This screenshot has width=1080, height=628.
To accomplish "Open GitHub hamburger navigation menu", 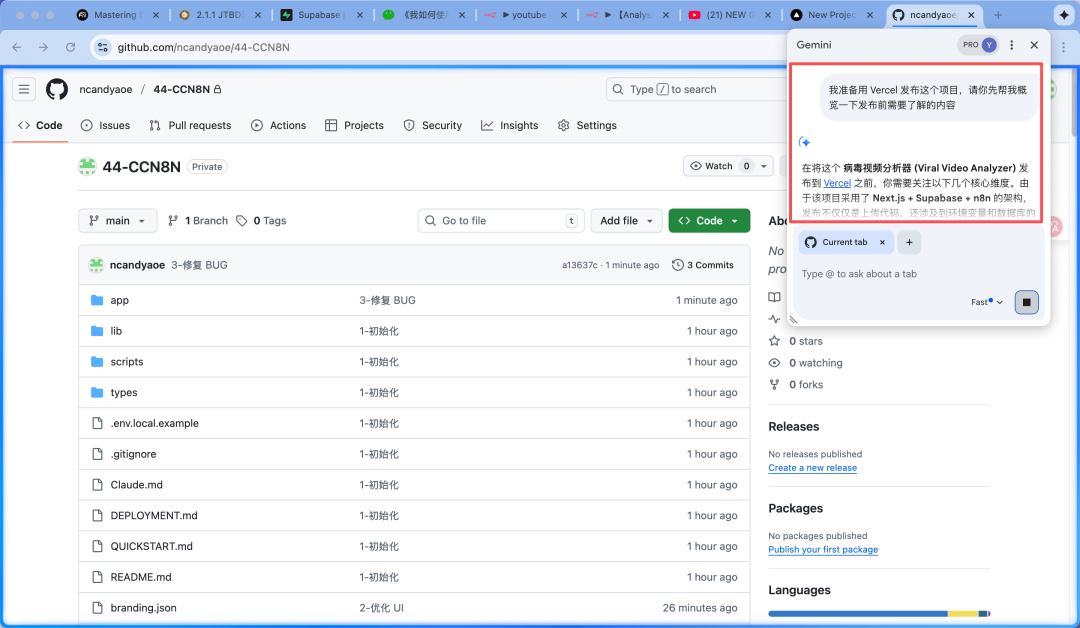I will (x=24, y=90).
